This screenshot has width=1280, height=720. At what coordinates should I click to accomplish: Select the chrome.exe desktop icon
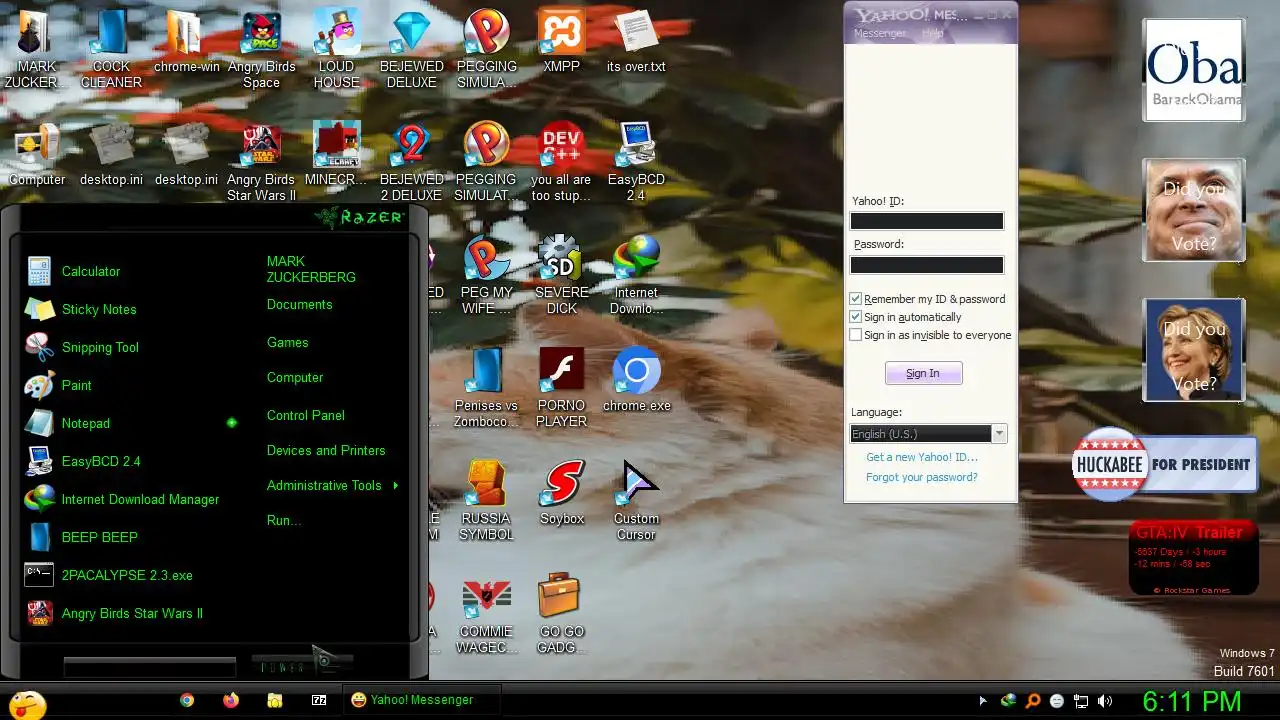click(636, 381)
